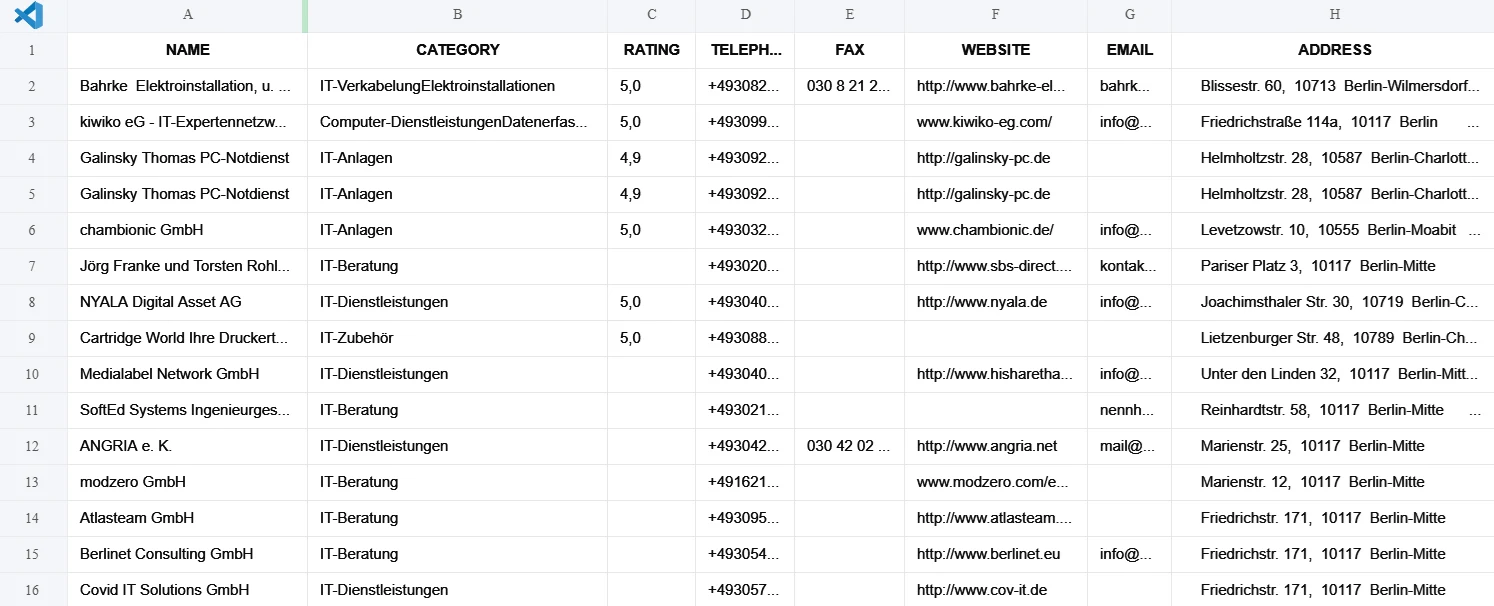This screenshot has height=606, width=1494.
Task: Select column F header
Action: click(x=996, y=15)
